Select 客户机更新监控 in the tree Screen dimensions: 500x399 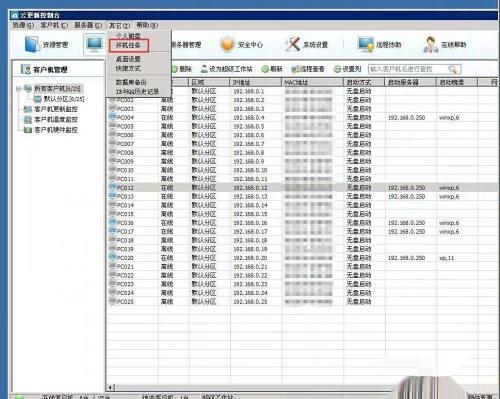click(x=56, y=109)
